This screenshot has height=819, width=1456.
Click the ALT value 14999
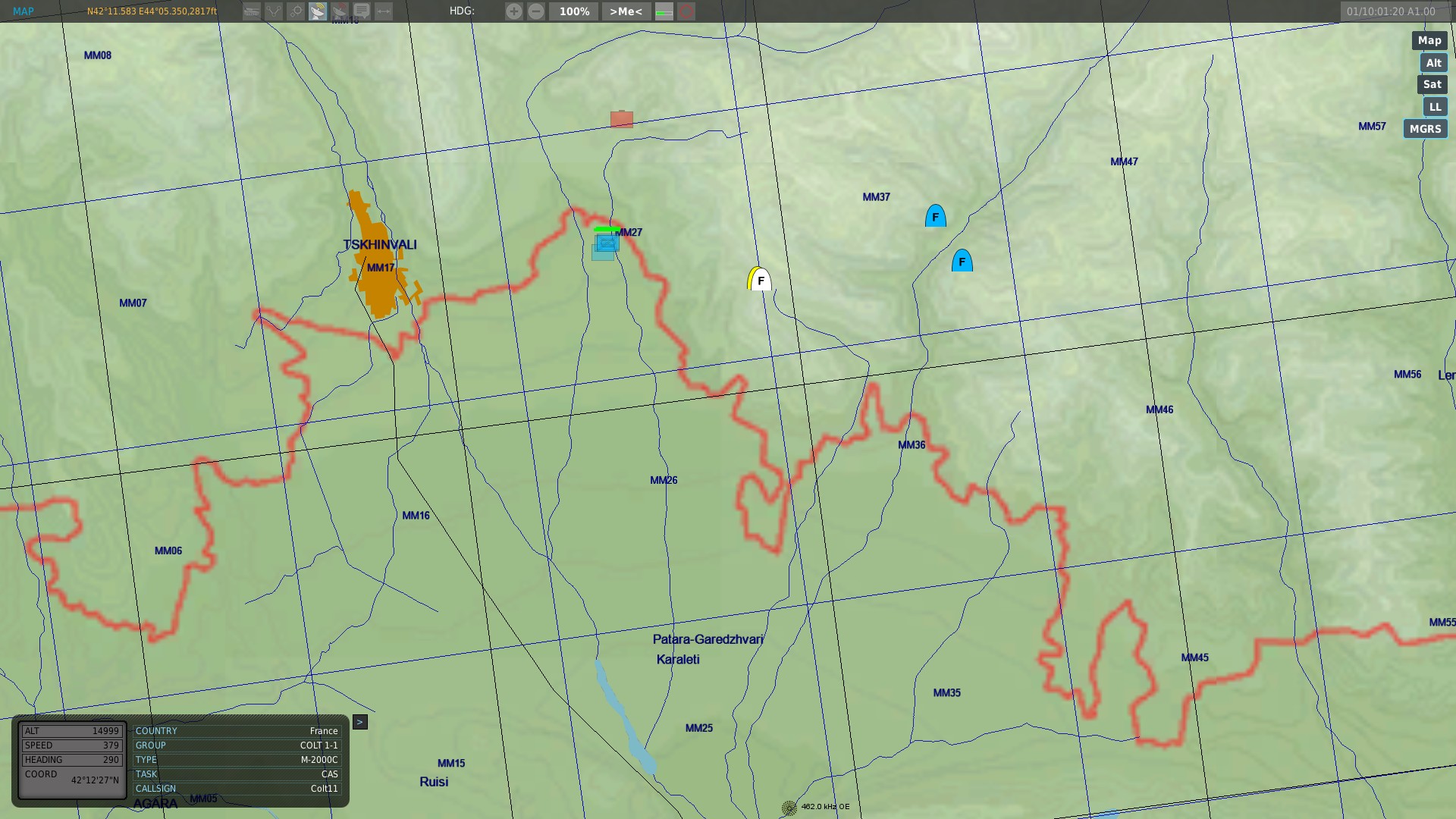click(72, 731)
